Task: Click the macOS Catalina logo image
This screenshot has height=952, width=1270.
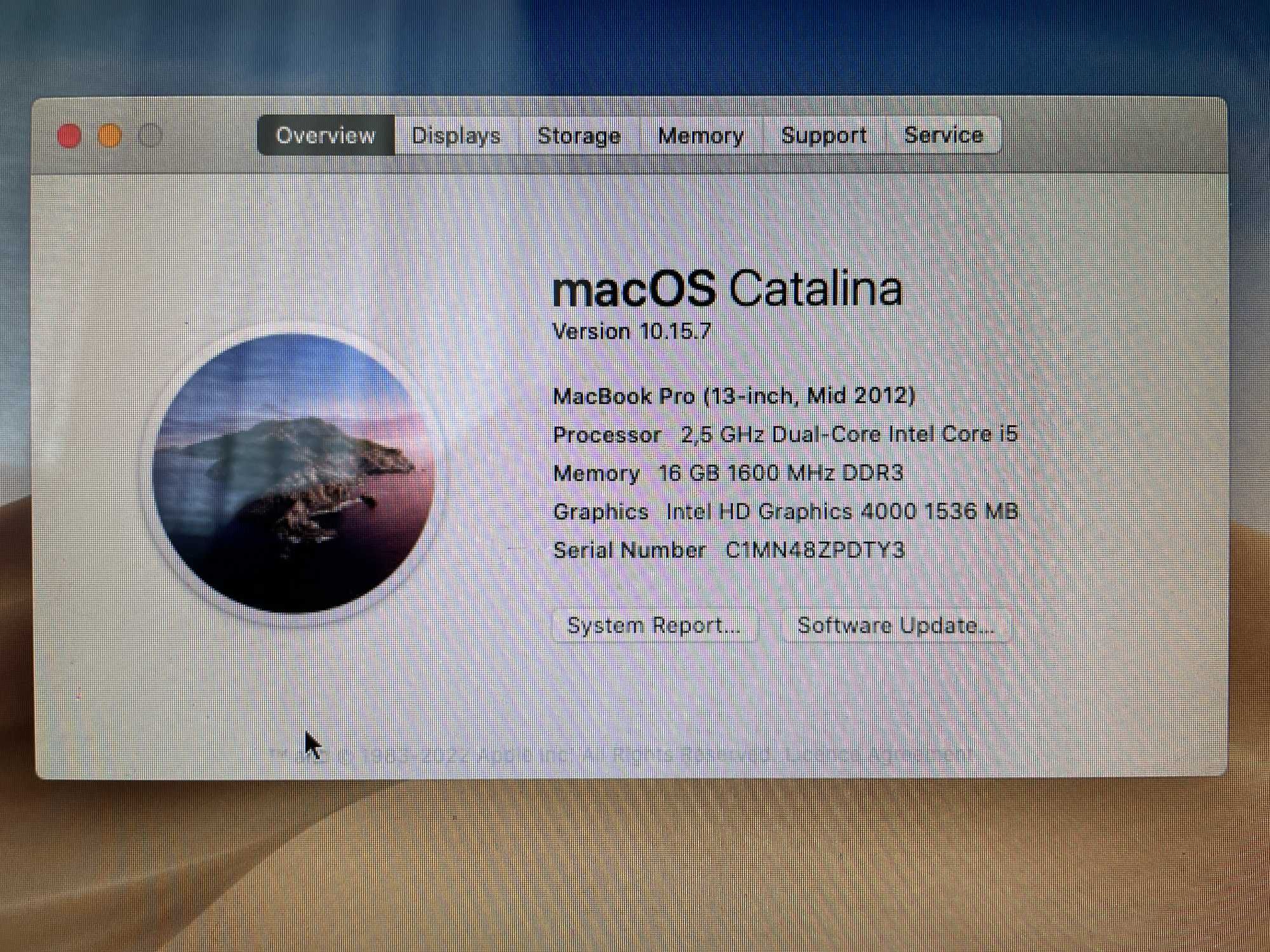Action: coord(293,473)
